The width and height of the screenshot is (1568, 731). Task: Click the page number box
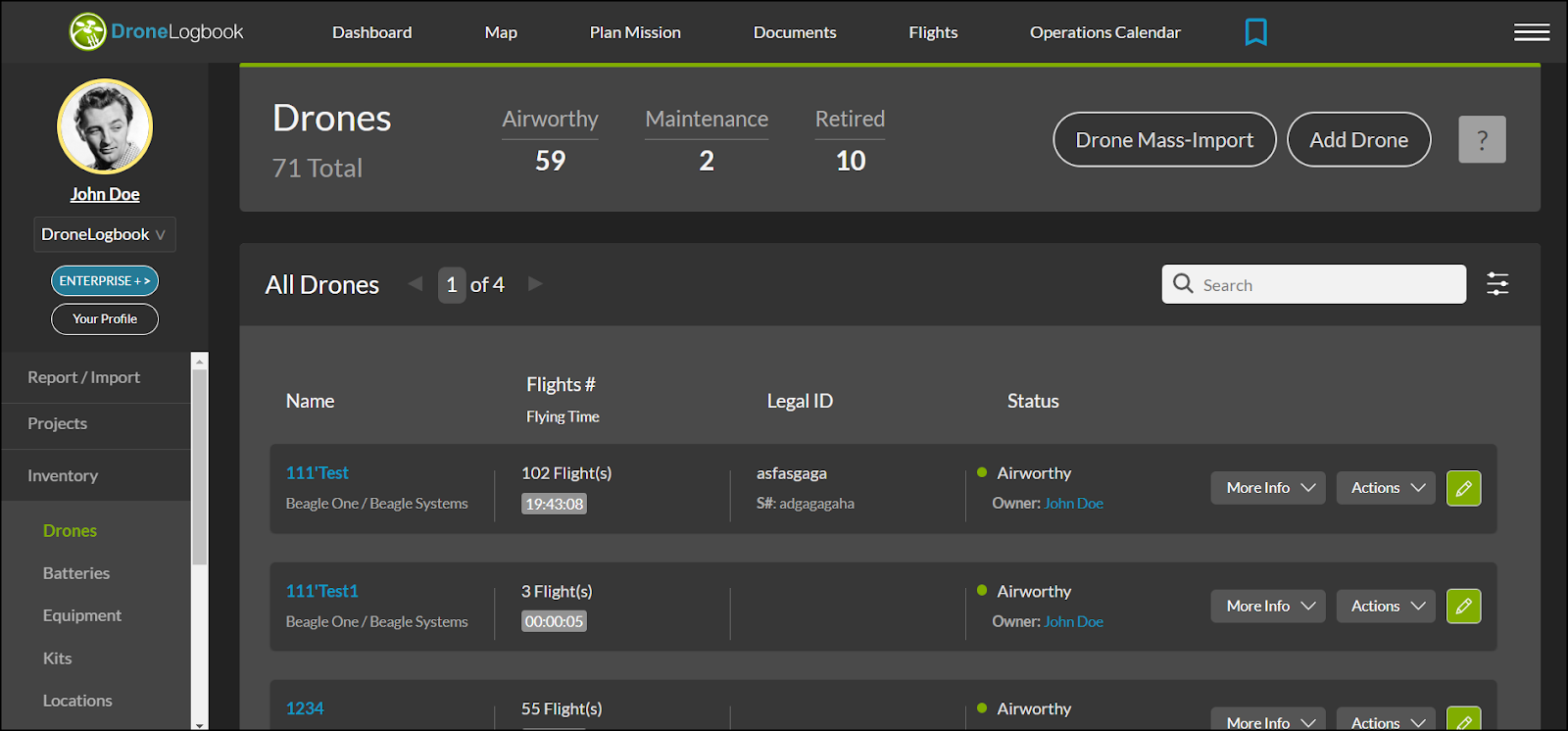pyautogui.click(x=452, y=285)
